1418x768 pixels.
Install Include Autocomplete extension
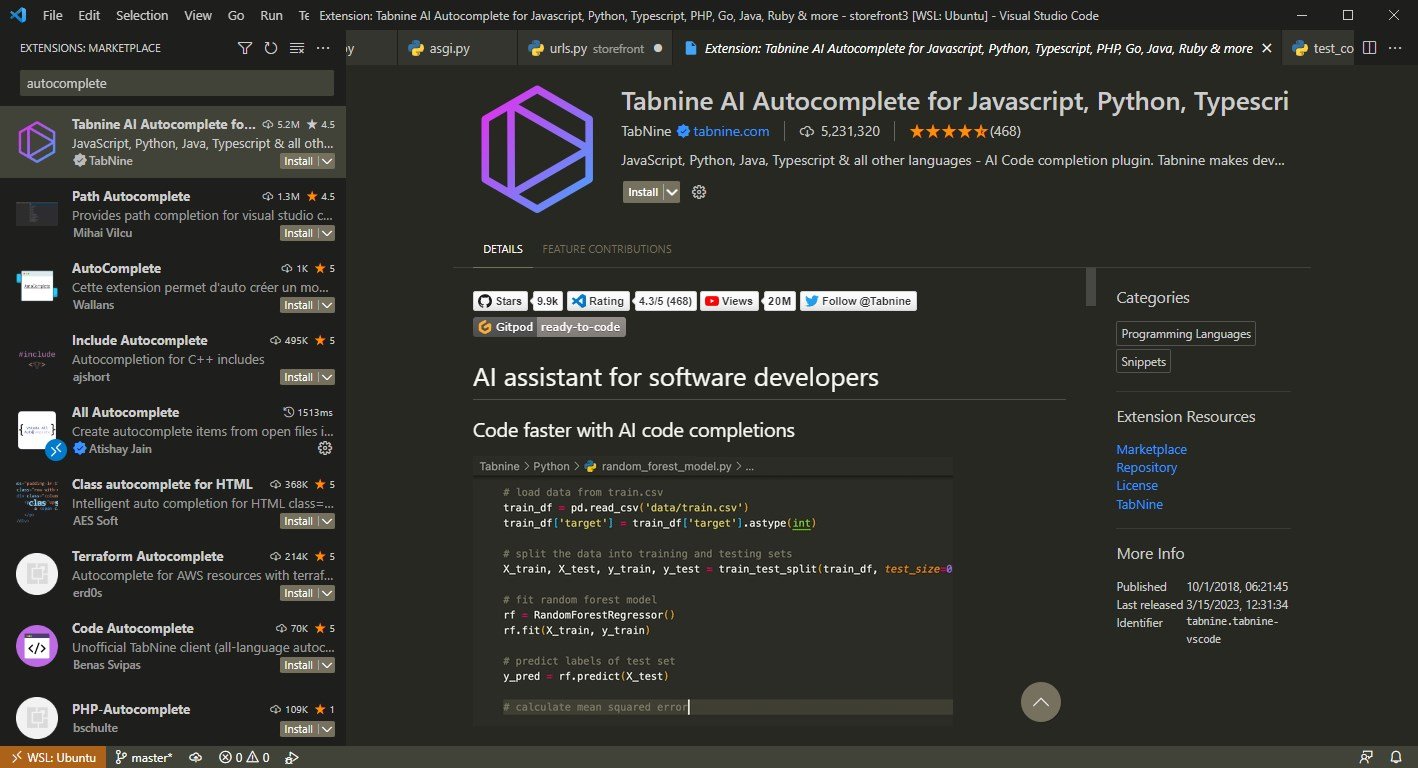(x=298, y=377)
